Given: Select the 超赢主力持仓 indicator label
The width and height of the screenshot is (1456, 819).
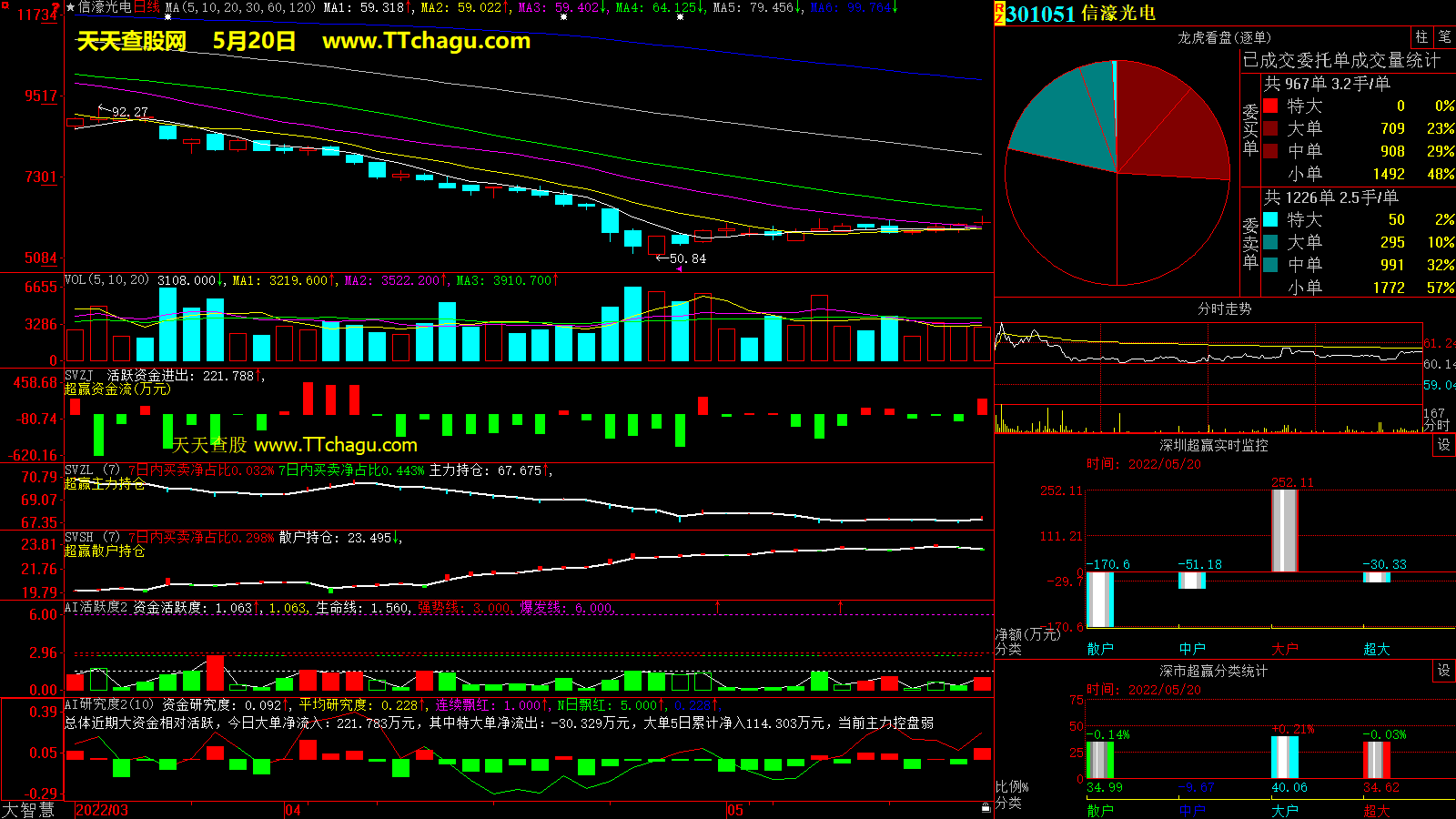Looking at the screenshot, I should [x=105, y=484].
